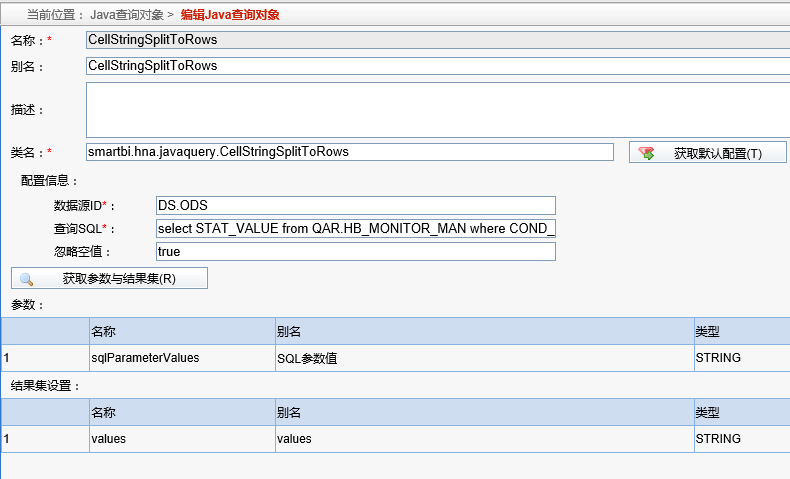Click into the 描述 text area
This screenshot has width=790, height=479.
tap(438, 110)
